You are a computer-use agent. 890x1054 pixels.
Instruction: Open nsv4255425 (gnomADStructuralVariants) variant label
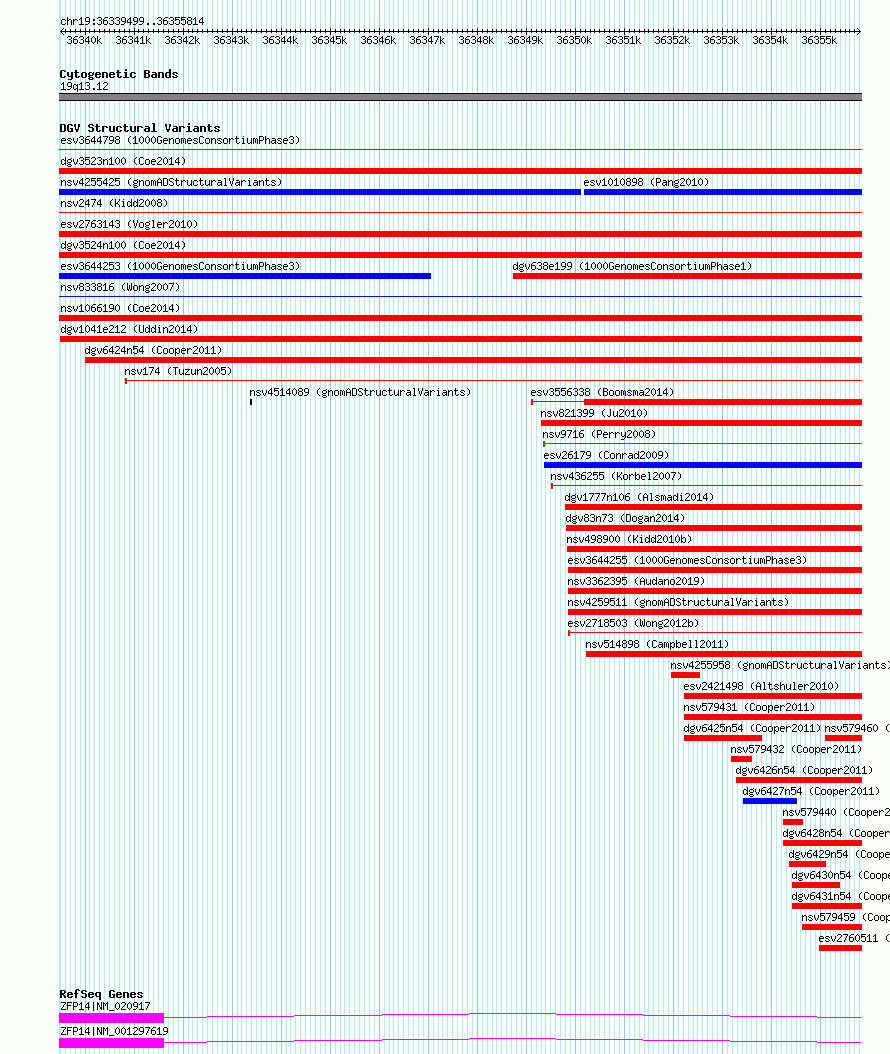pyautogui.click(x=171, y=182)
